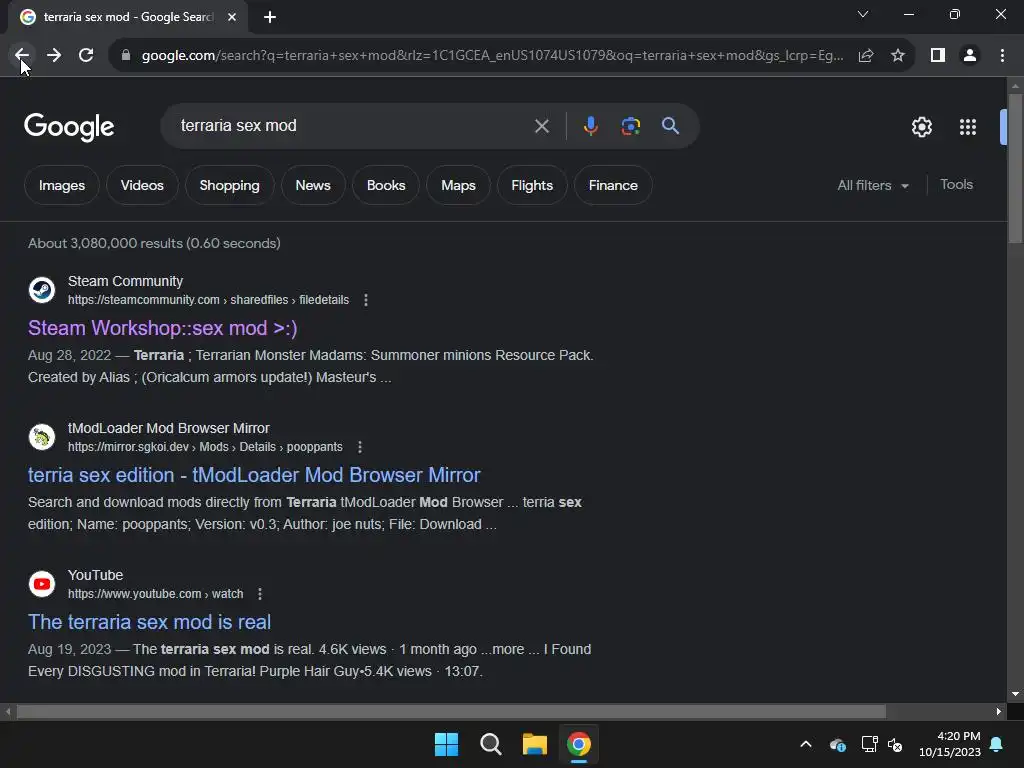Screen dimensions: 1024x768
Task: Click the Chrome address bar URL
Action: pos(492,56)
